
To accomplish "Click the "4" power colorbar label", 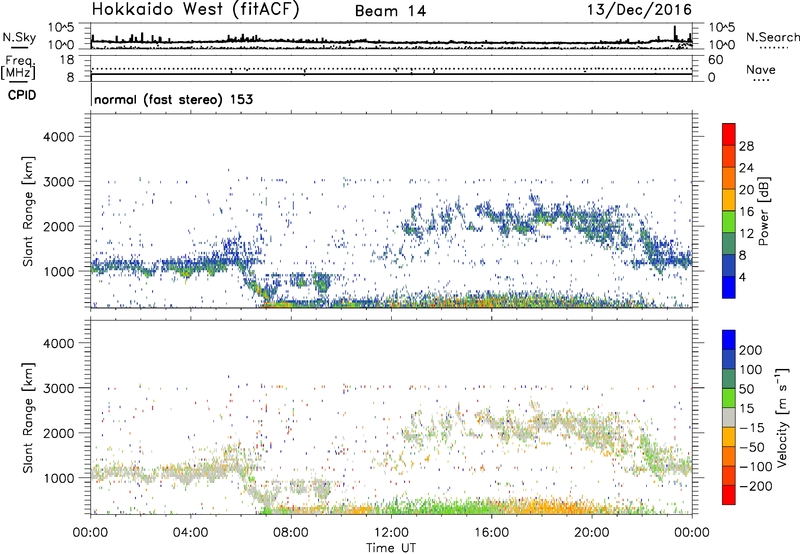I will (x=743, y=278).
